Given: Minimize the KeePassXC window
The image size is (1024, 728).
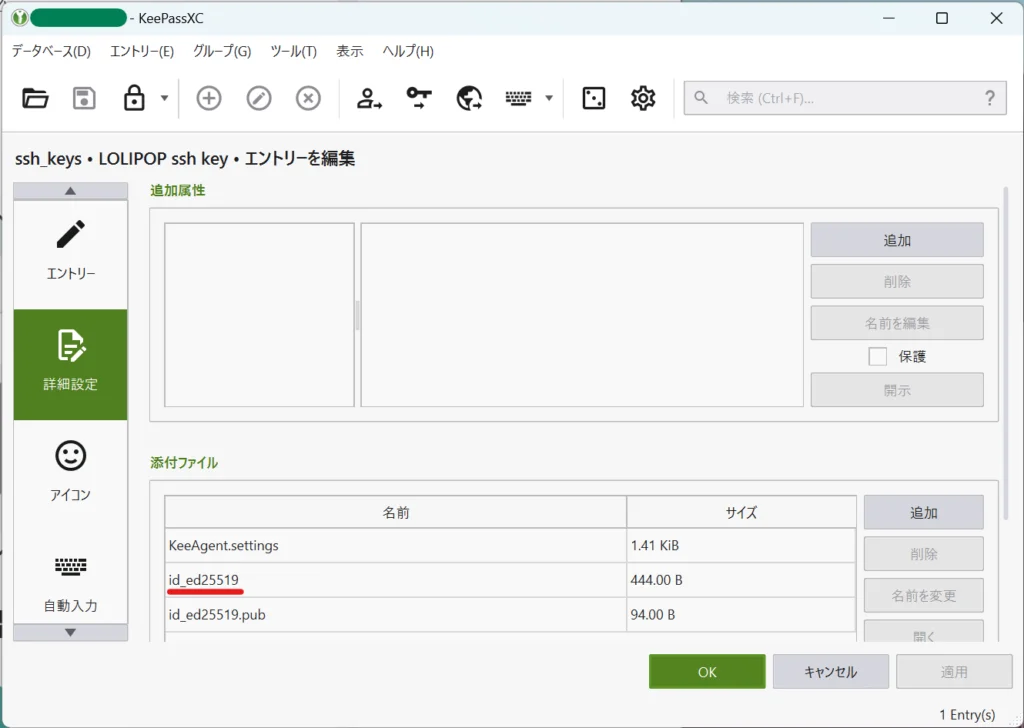Looking at the screenshot, I should pos(889,18).
